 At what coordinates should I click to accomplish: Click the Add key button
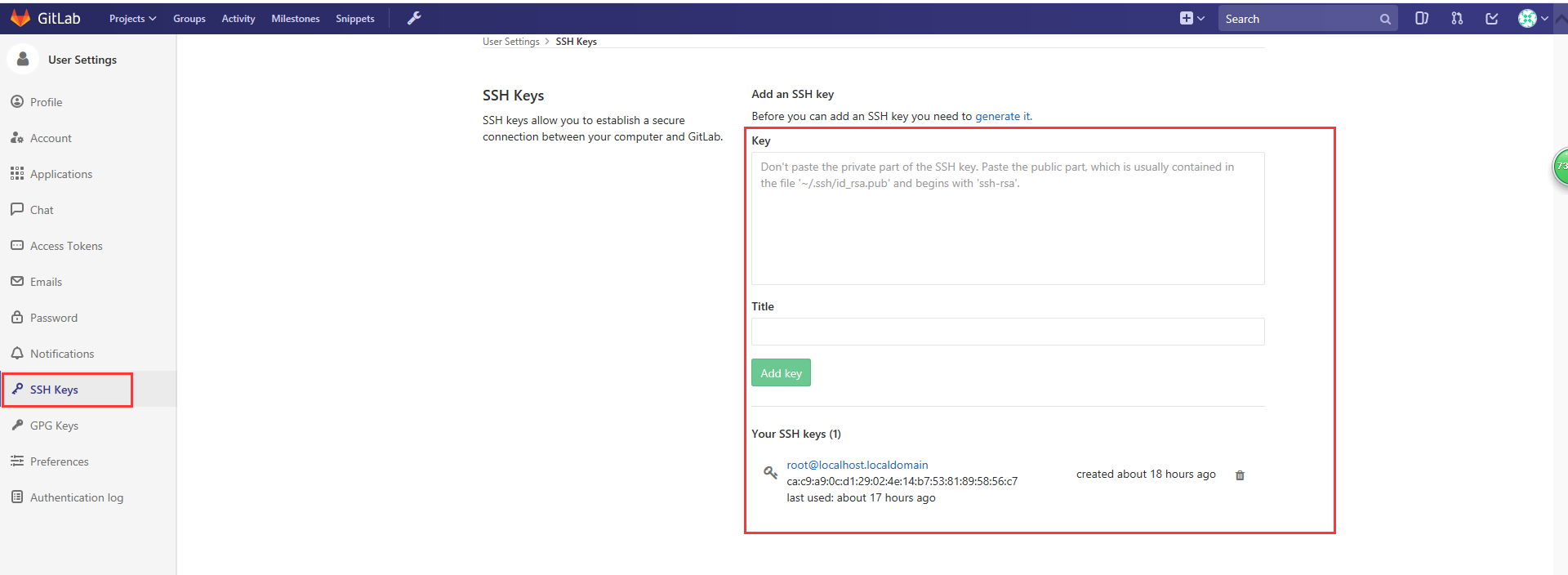coord(781,372)
